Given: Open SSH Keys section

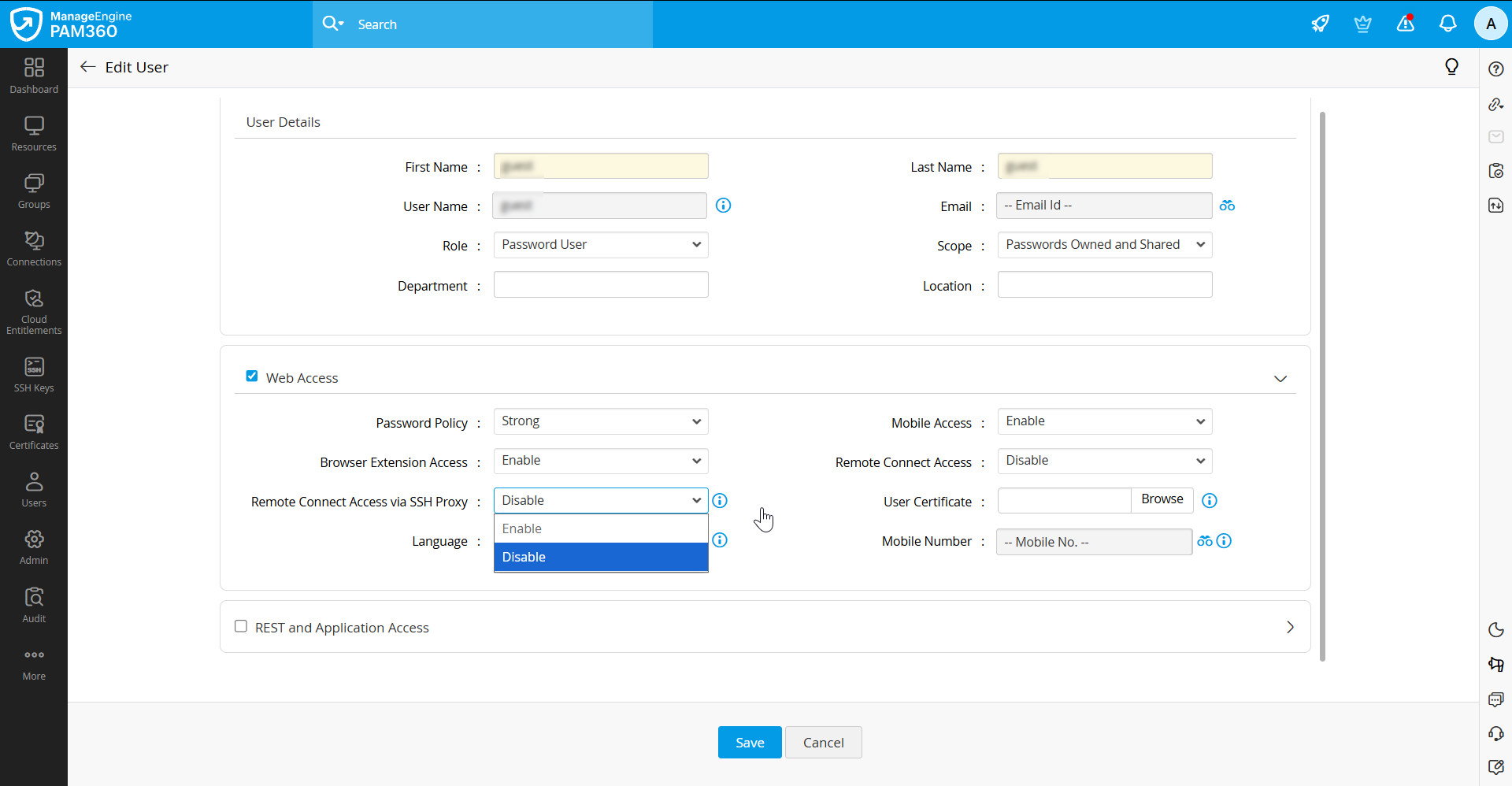Looking at the screenshot, I should coord(34,374).
